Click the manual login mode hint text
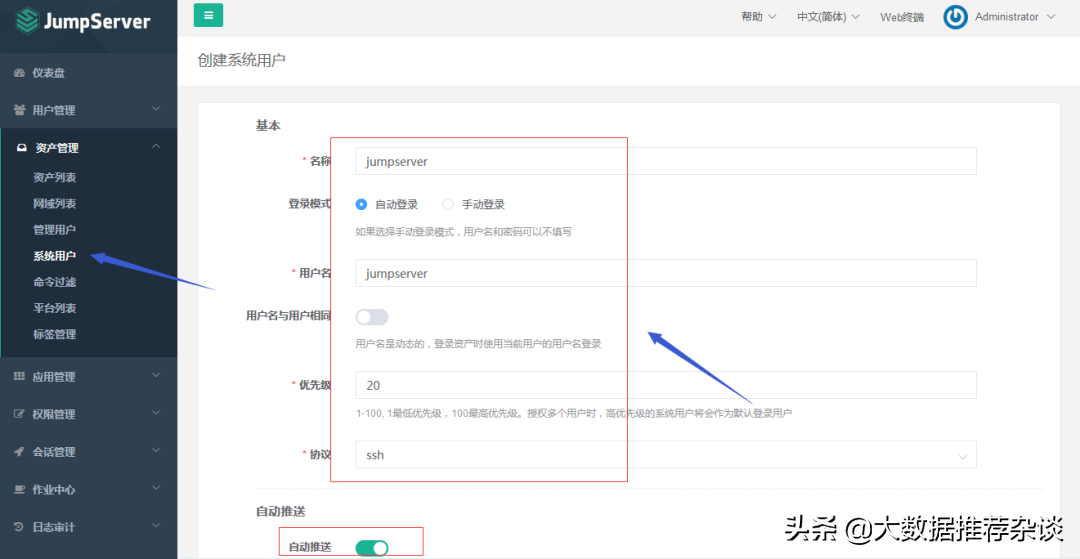1080x559 pixels. [x=464, y=232]
